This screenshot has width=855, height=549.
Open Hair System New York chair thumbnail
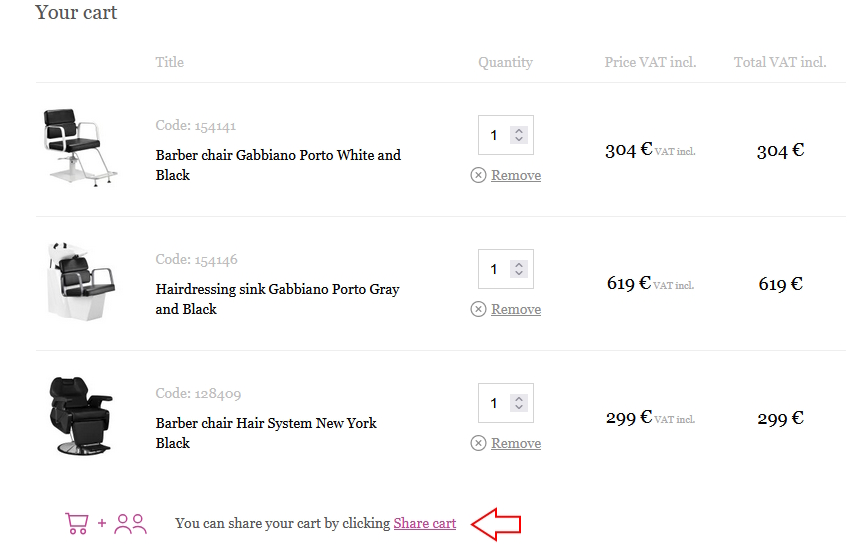point(80,415)
